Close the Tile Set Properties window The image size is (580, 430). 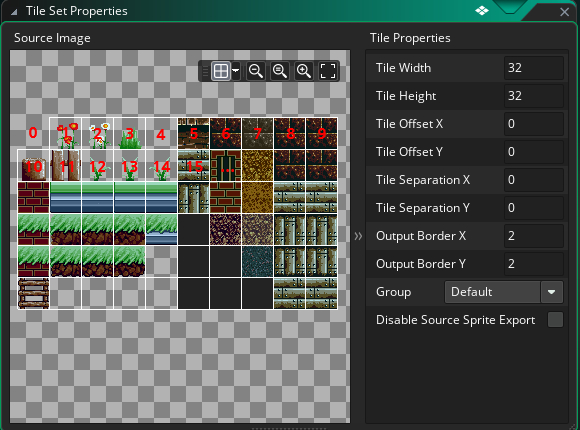click(x=564, y=12)
